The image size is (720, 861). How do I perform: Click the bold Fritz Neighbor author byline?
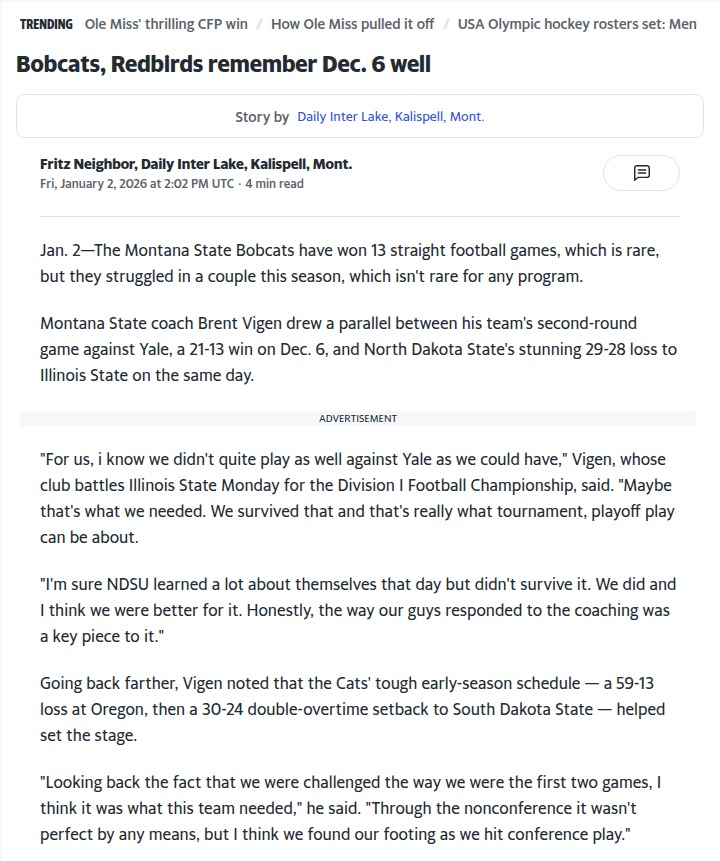(196, 164)
